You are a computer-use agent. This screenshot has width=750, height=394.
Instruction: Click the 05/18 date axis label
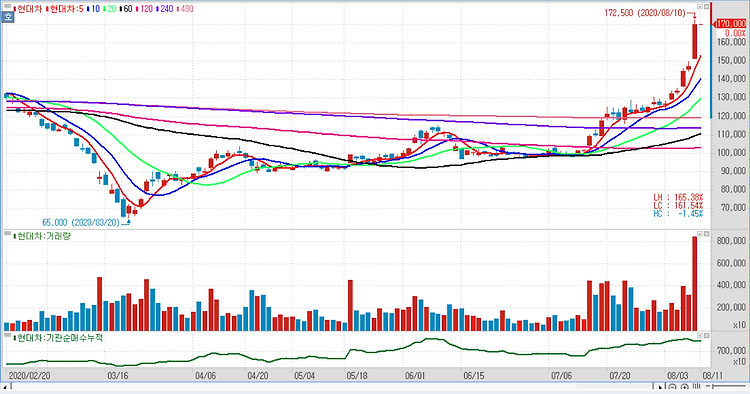point(357,376)
